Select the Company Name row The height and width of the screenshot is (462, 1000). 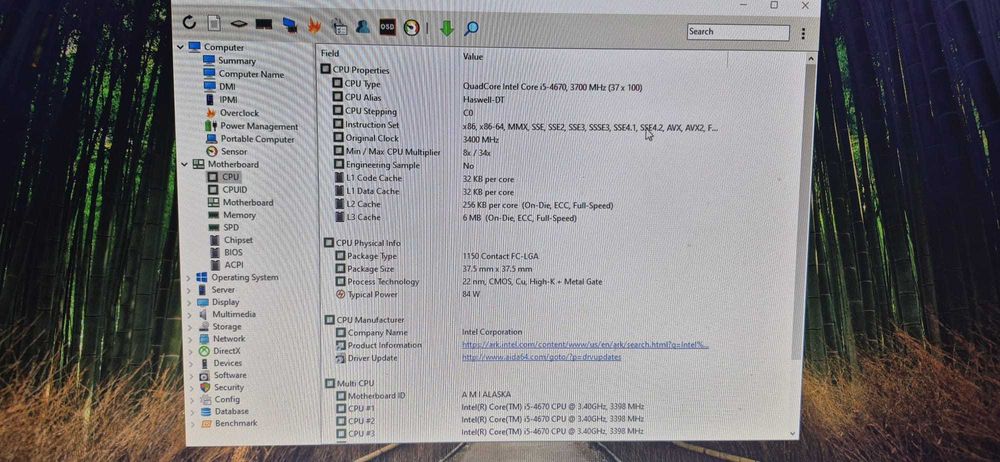pos(429,332)
